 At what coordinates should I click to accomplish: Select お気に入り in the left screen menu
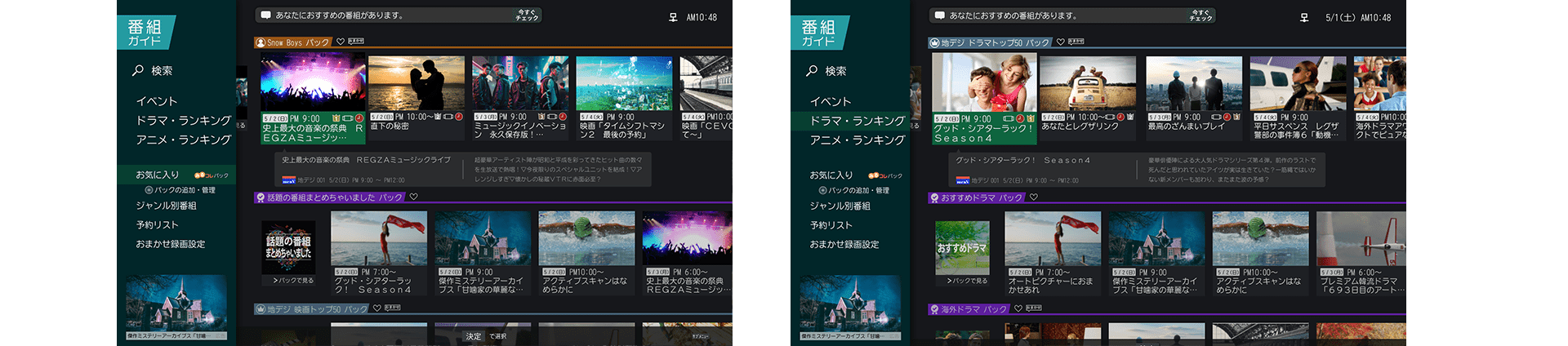[157, 175]
